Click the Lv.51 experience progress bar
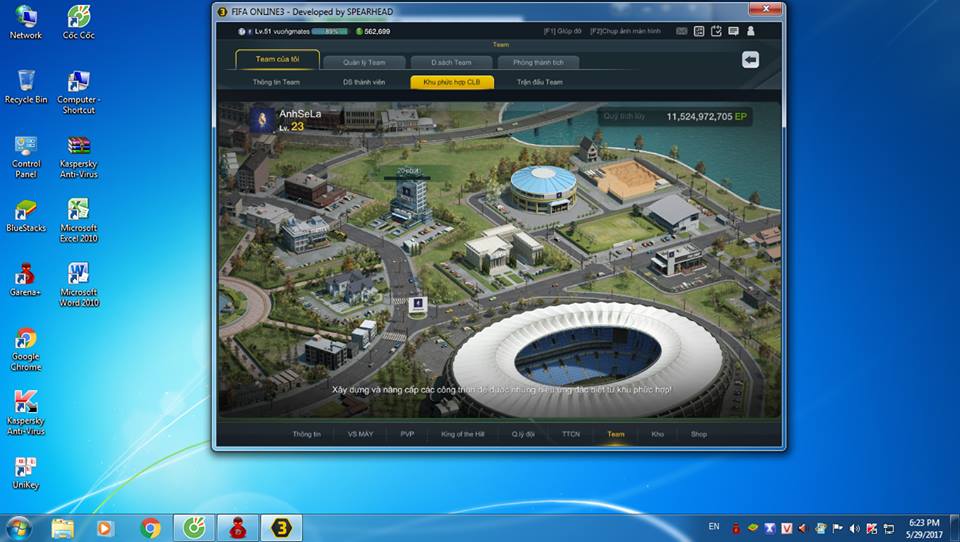Viewport: 960px width, 542px height. pos(329,31)
